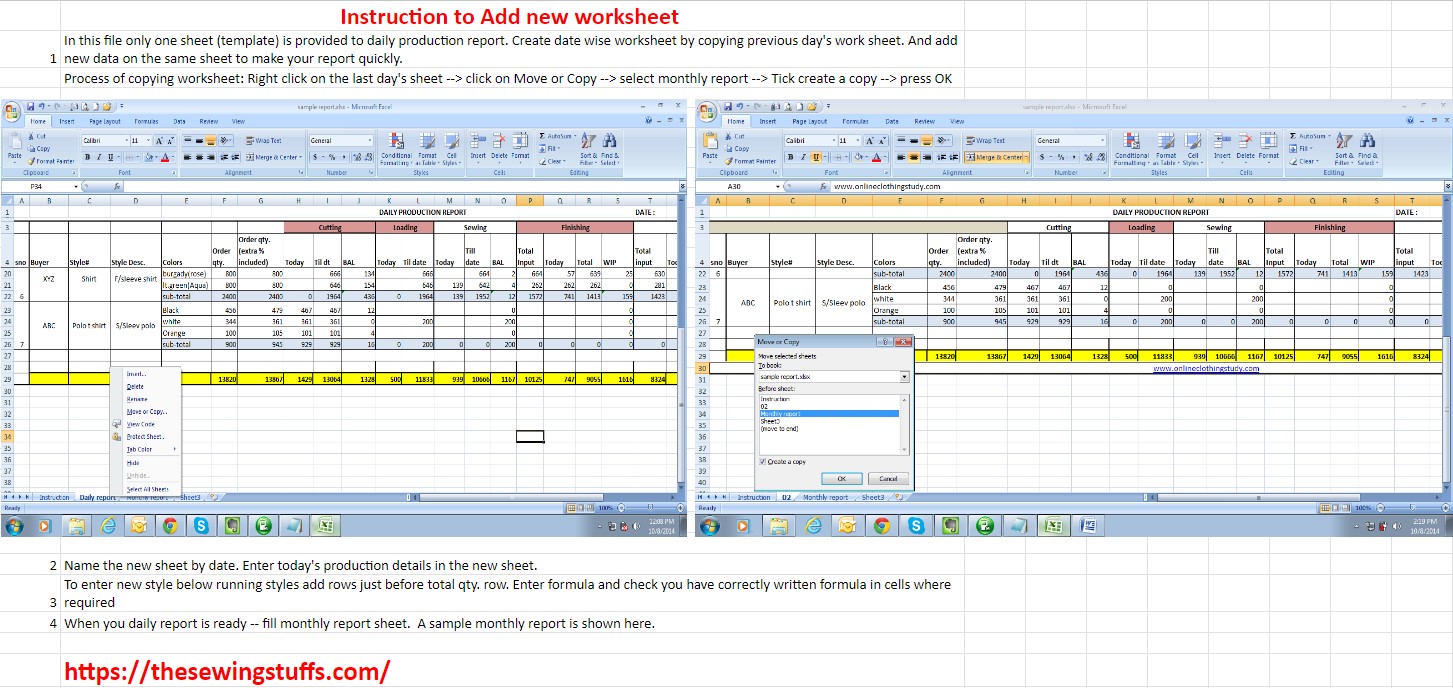
Task: Toggle Wrap Text in right Excel window
Action: coord(986,141)
